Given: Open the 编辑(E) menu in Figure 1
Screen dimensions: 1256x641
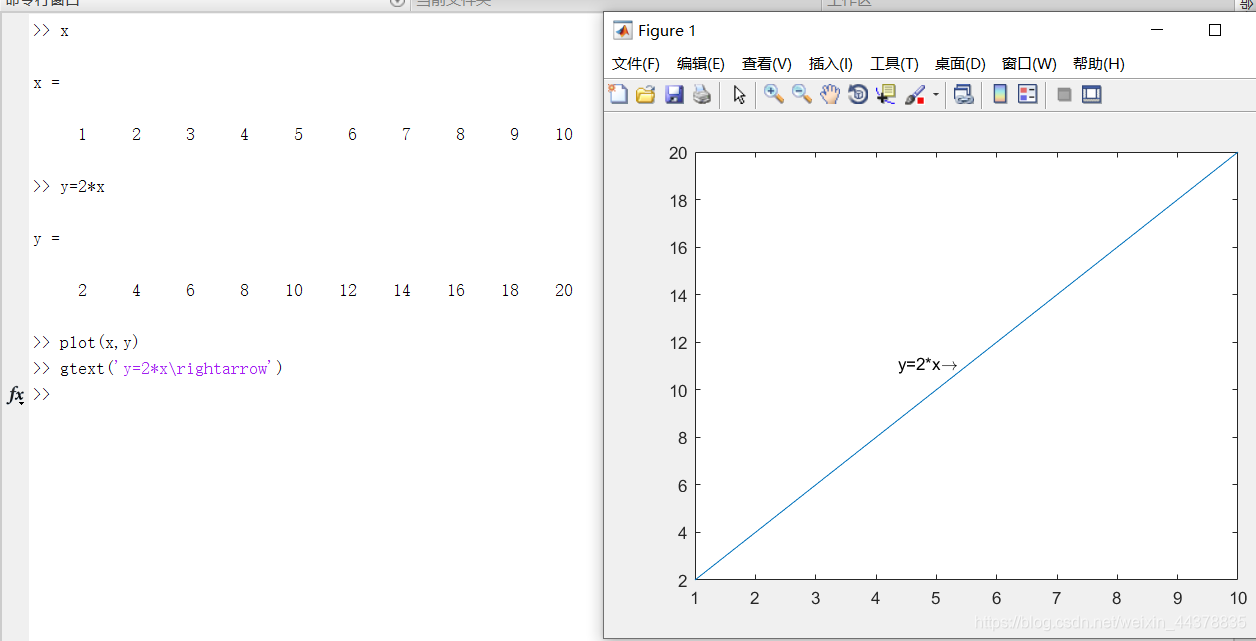Looking at the screenshot, I should click(x=701, y=64).
